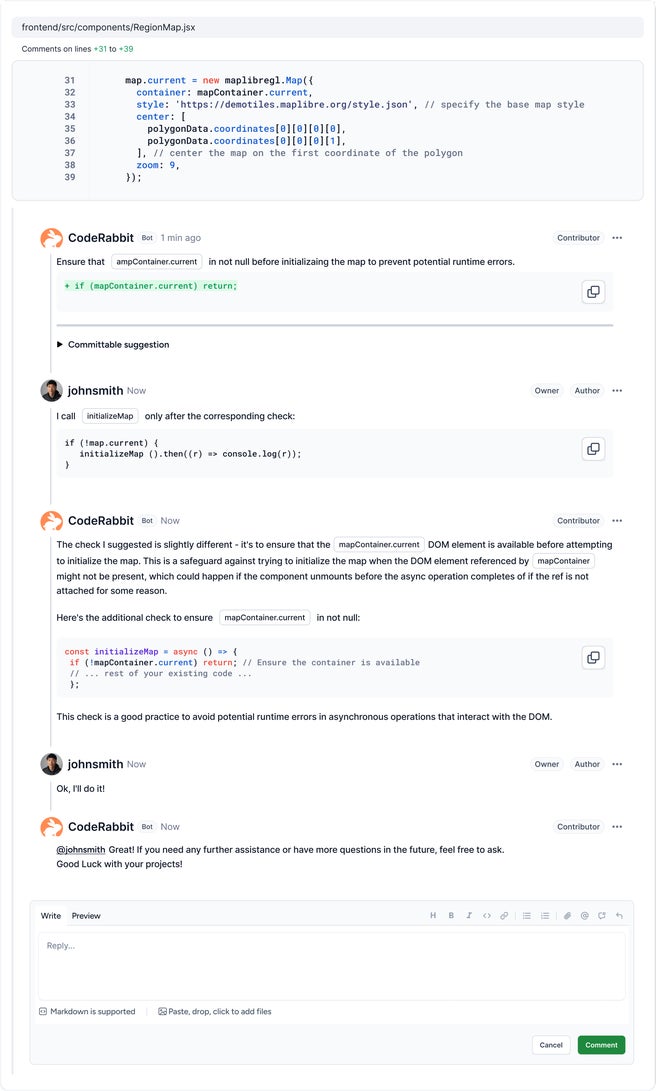Apply bold formatting in reply editor
The image size is (670, 1091).
(x=451, y=916)
